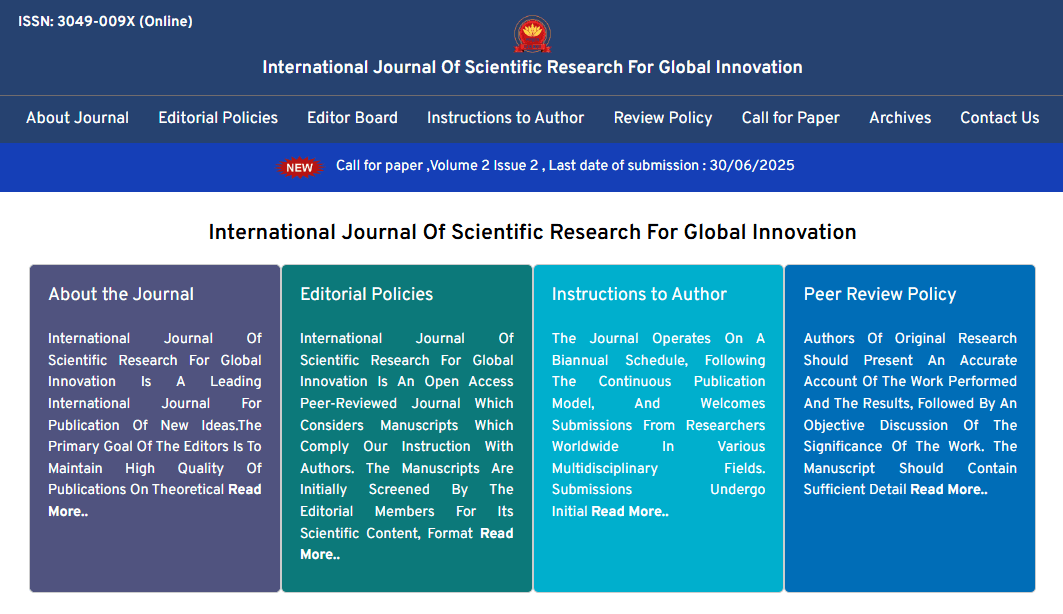This screenshot has height=614, width=1063.
Task: Click the Peer Review Policy card heading
Action: coord(879,294)
